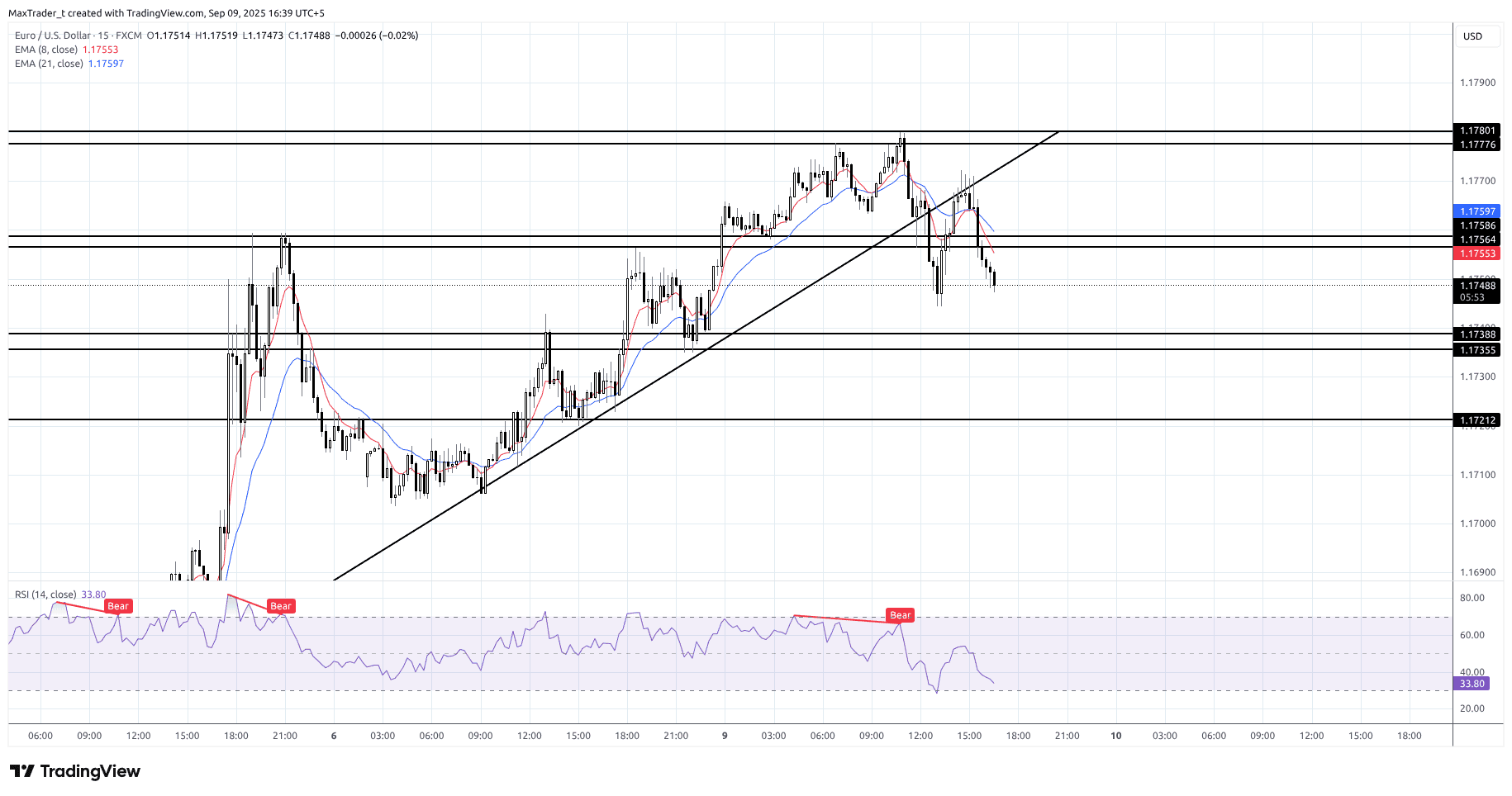Click the blue 1.17597 EMA price label

pyautogui.click(x=1476, y=211)
